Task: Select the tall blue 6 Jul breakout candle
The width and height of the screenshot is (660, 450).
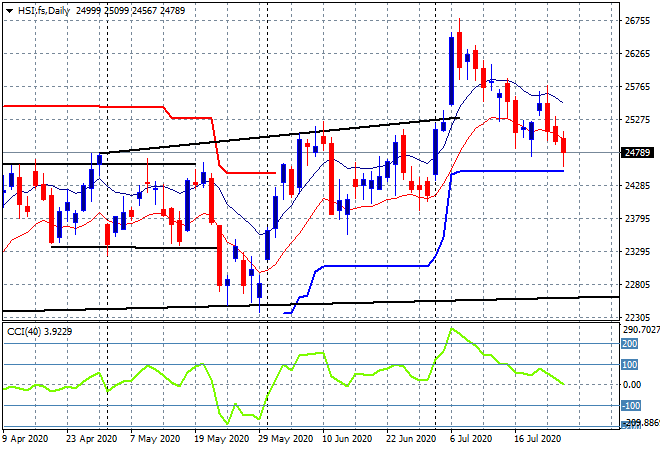Action: coord(452,71)
